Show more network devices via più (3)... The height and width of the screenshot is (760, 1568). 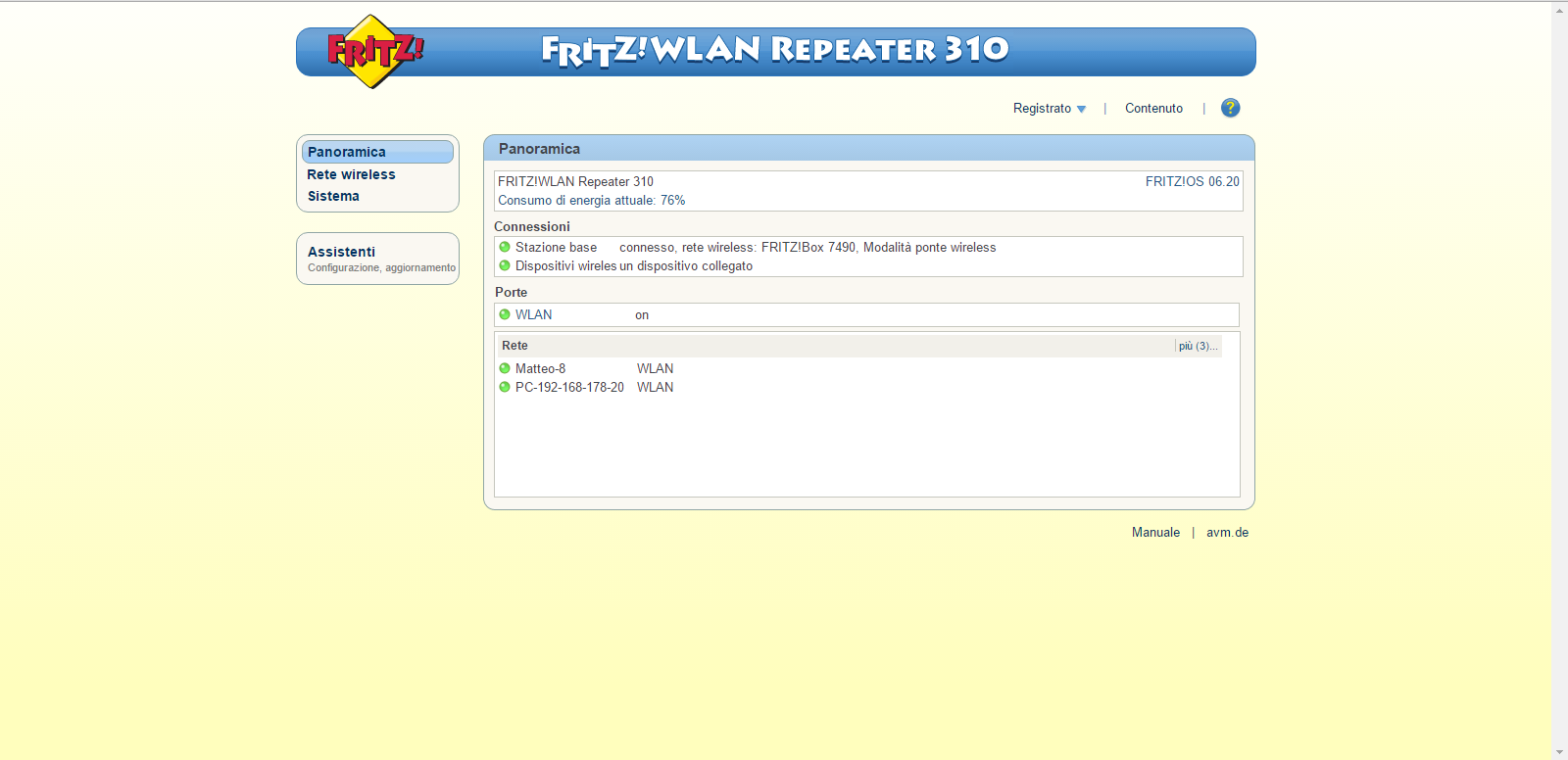coord(1198,346)
